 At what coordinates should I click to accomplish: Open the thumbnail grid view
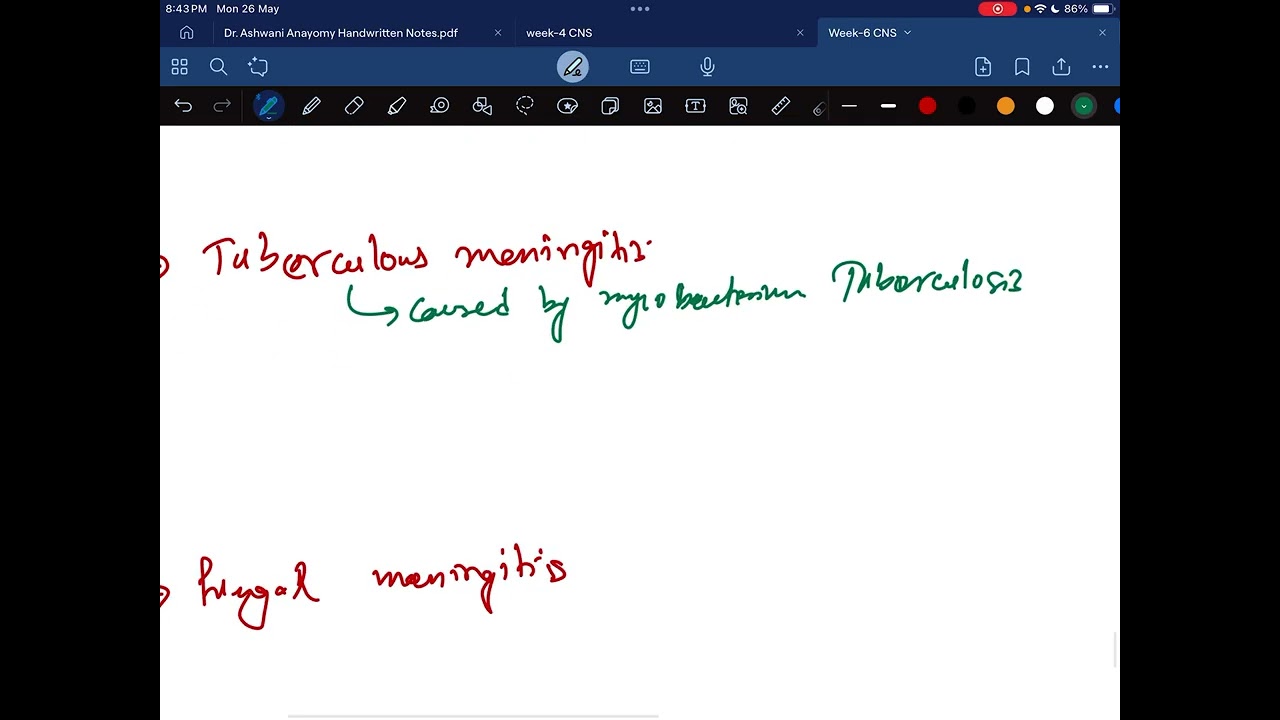tap(179, 67)
